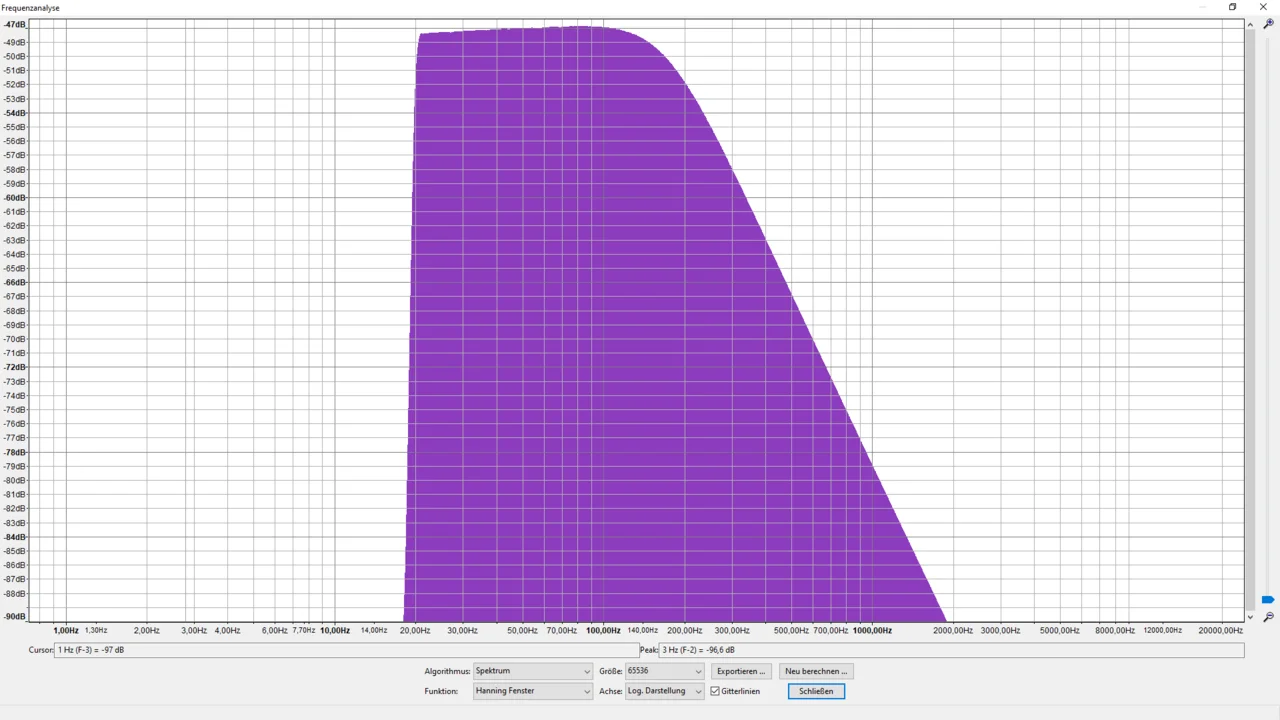Click the Peak readout field
The width and height of the screenshot is (1280, 720).
(x=950, y=650)
